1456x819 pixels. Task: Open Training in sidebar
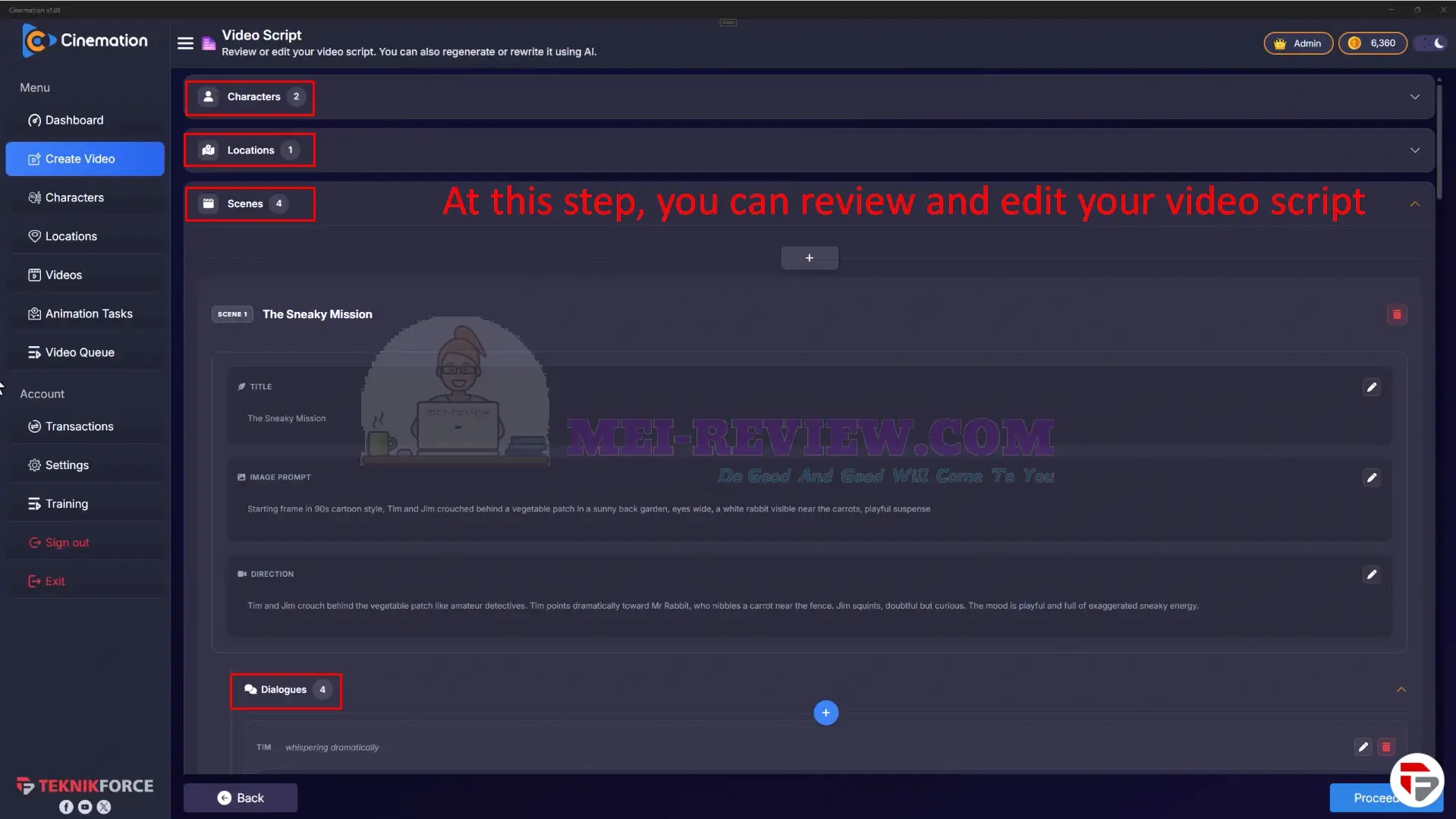(85, 504)
